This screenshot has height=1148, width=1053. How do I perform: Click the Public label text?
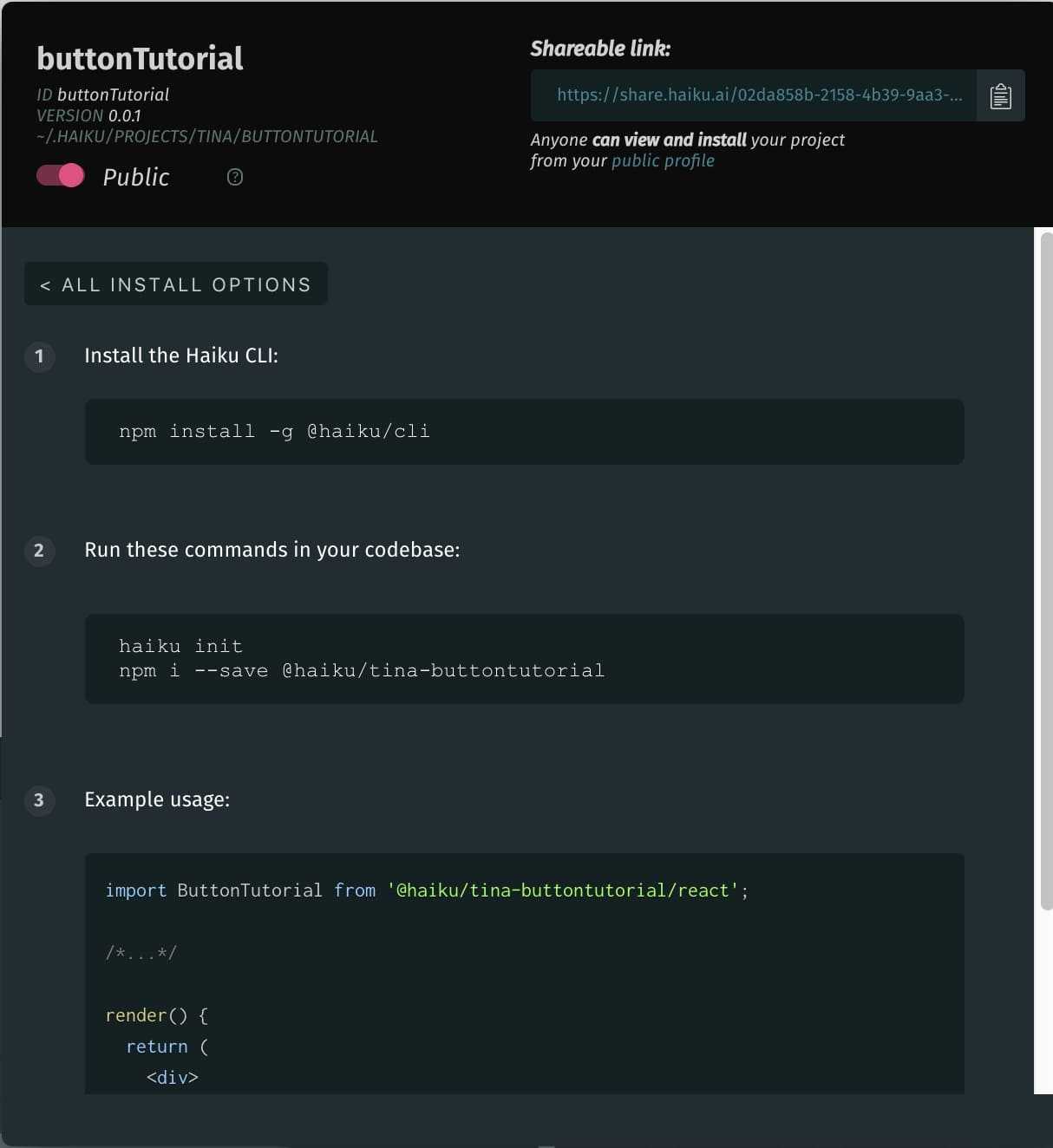click(x=136, y=177)
